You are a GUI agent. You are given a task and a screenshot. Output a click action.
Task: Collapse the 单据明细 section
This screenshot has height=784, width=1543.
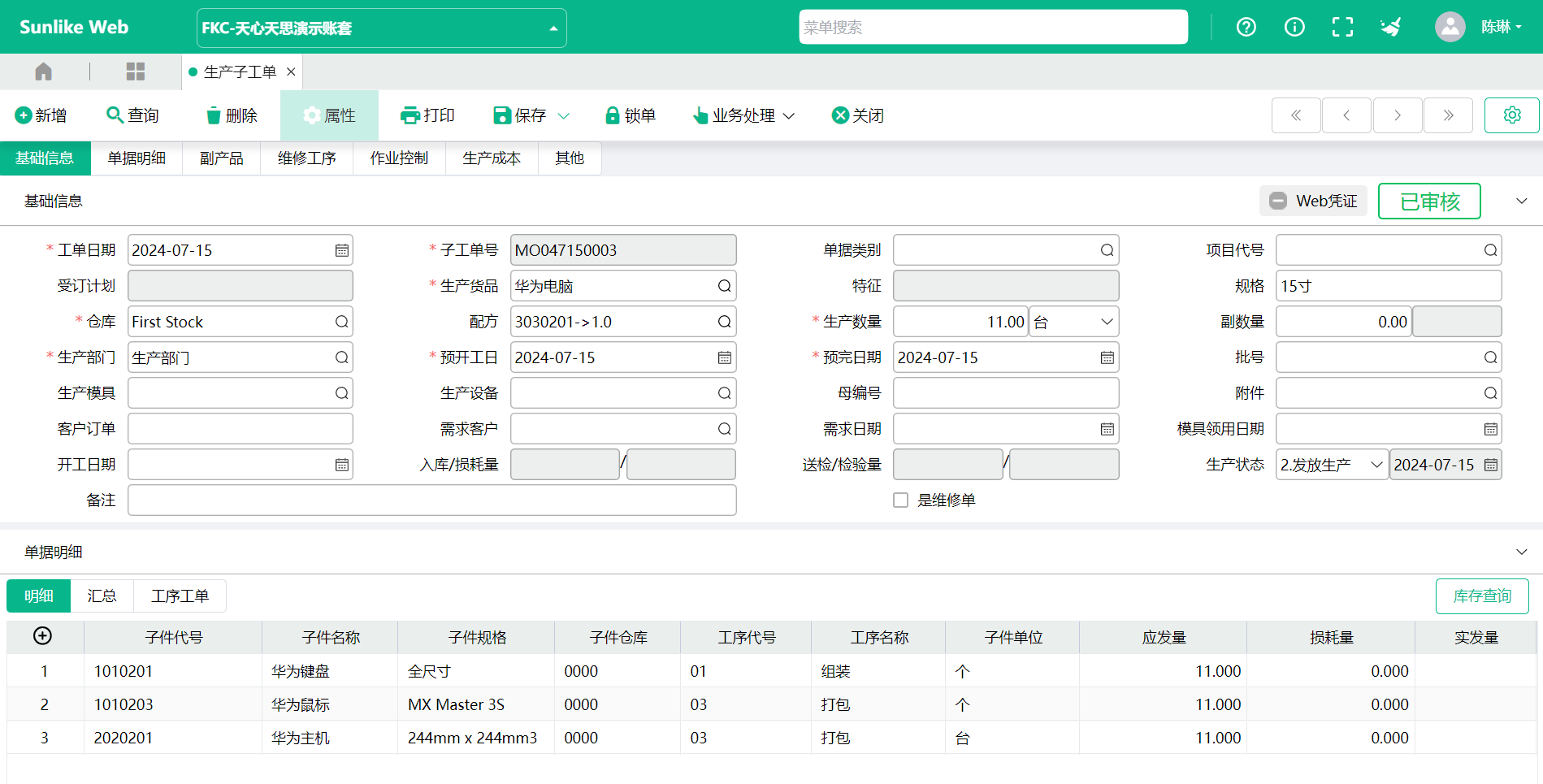click(x=1521, y=552)
